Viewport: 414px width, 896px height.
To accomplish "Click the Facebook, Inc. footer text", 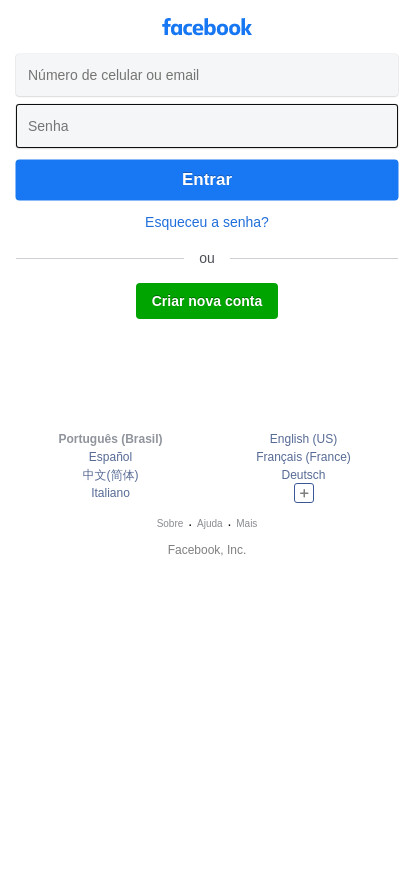I will click(207, 550).
